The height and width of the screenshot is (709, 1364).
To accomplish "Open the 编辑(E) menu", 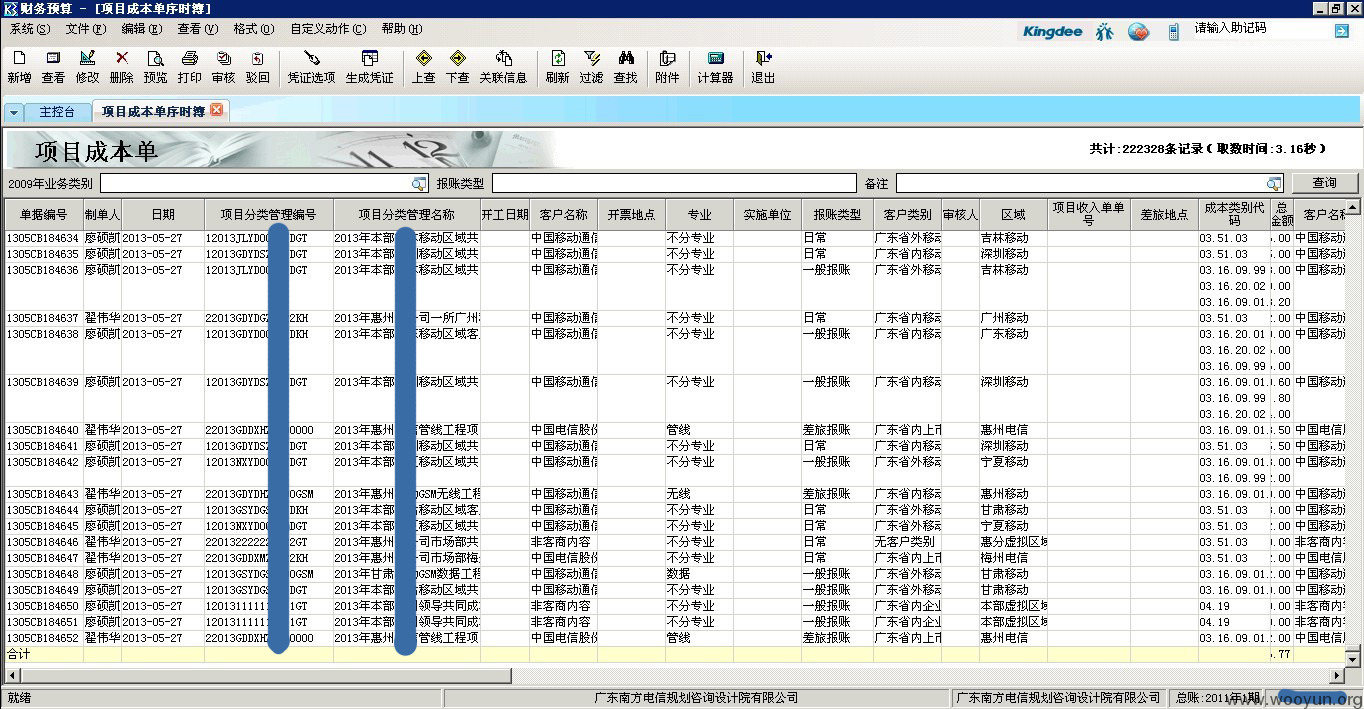I will click(141, 29).
